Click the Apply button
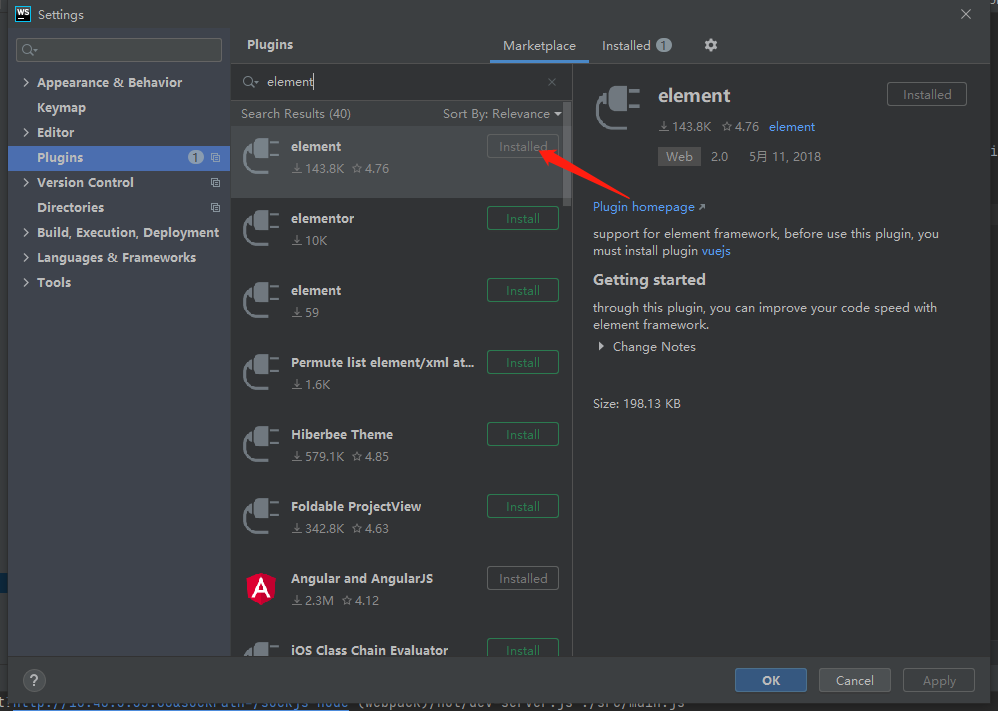This screenshot has height=711, width=998. [x=939, y=680]
